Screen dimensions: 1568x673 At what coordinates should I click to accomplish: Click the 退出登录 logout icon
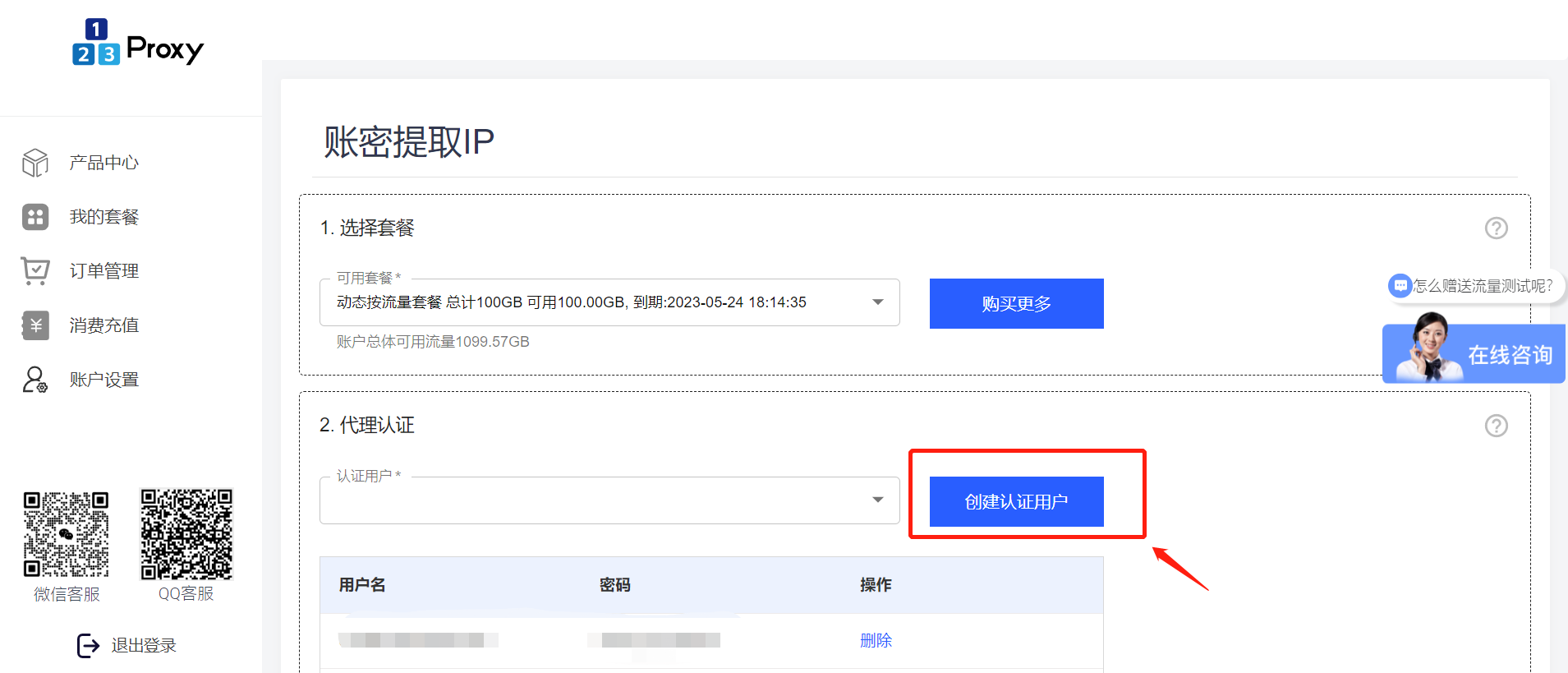(x=88, y=646)
